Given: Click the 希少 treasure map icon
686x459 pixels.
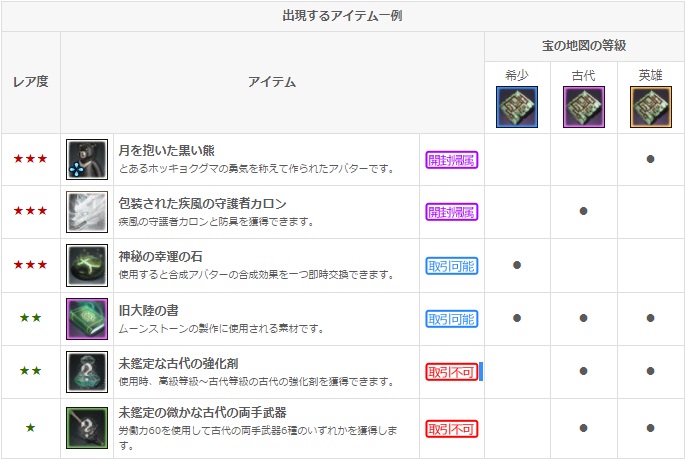Looking at the screenshot, I should click(x=517, y=107).
